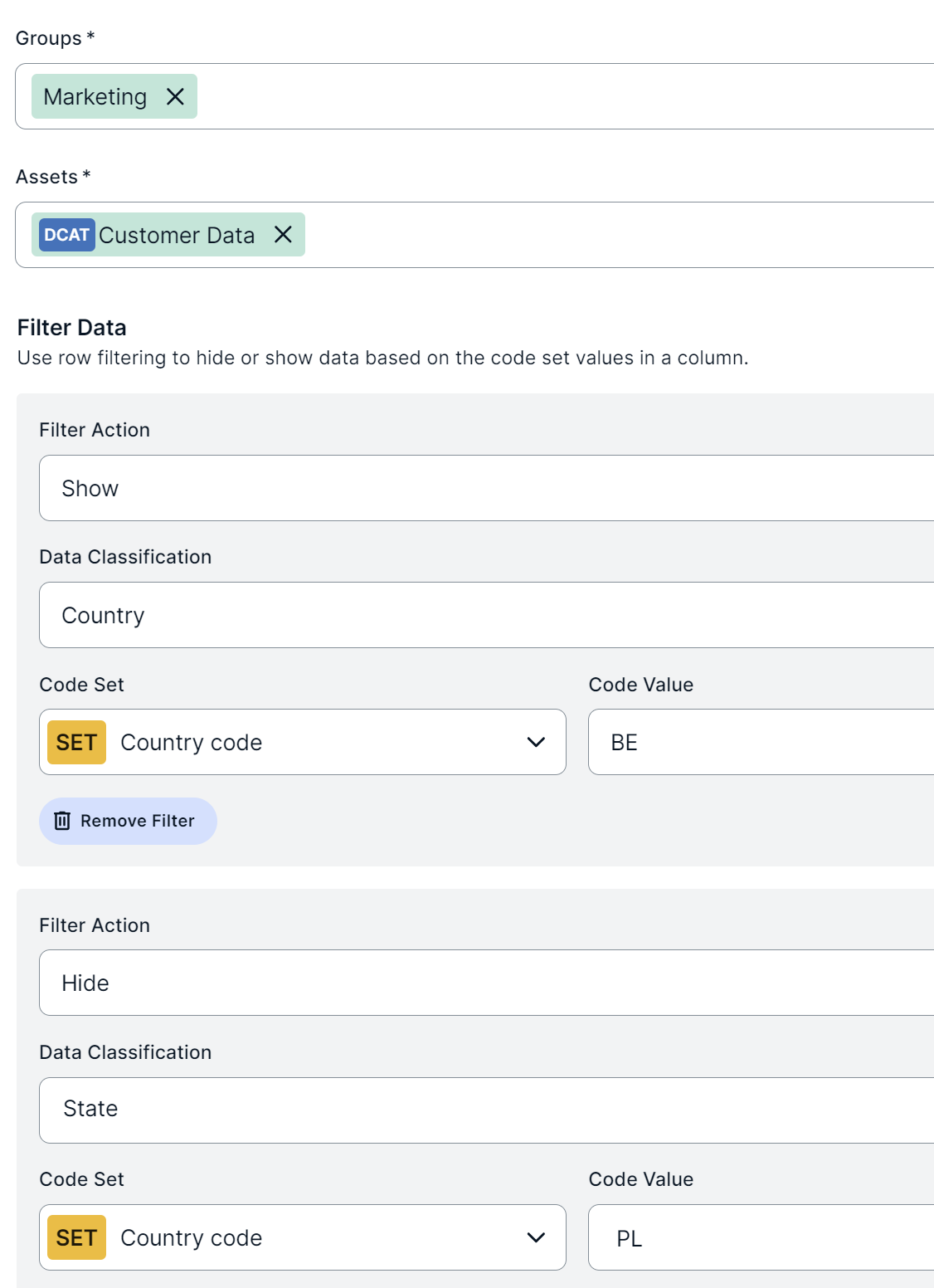Click empty space in the Groups field
This screenshot has width=934, height=1288.
click(x=564, y=97)
